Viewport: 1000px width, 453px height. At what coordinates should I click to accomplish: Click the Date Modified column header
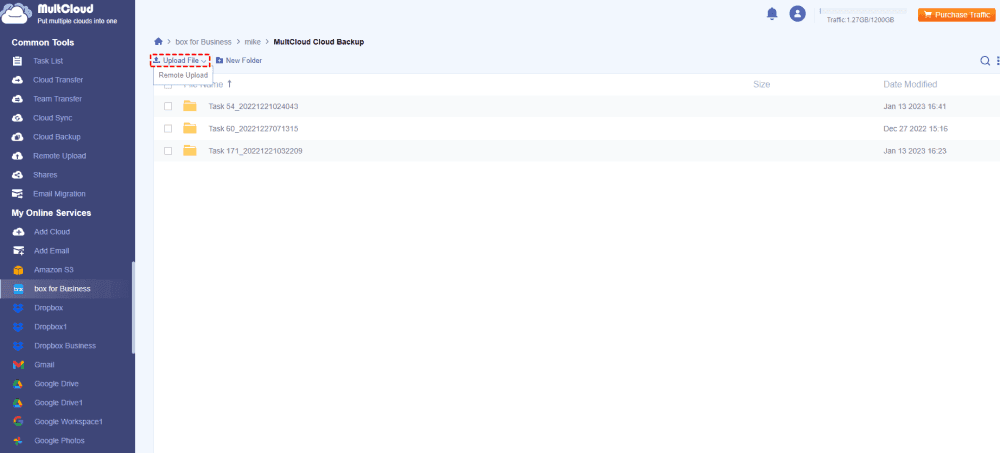910,84
